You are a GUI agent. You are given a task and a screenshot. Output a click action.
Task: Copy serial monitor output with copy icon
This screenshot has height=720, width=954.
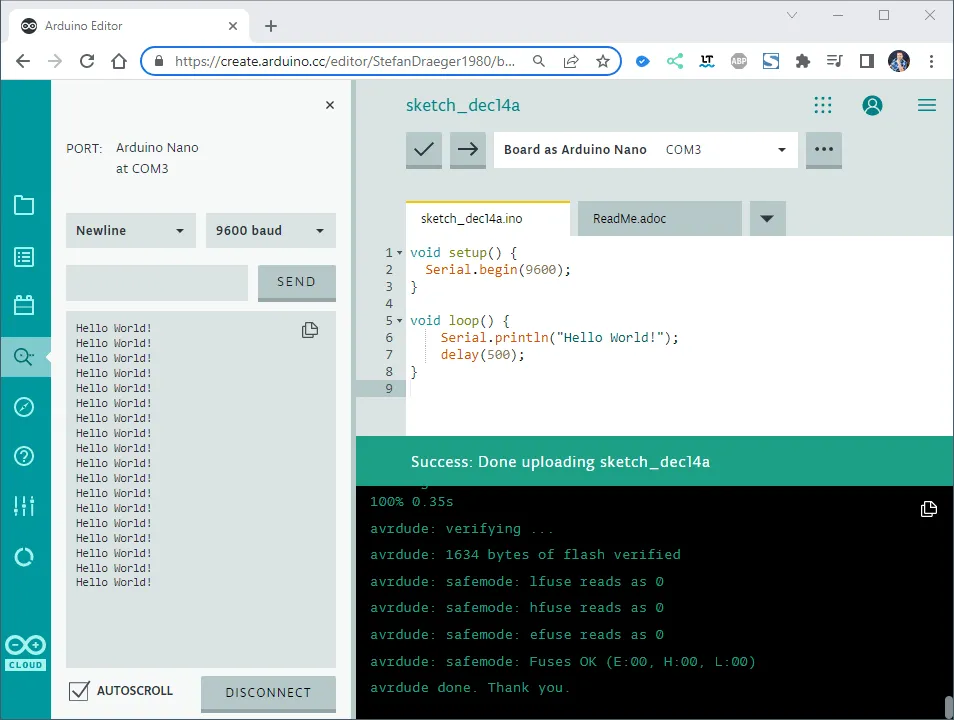pos(309,329)
